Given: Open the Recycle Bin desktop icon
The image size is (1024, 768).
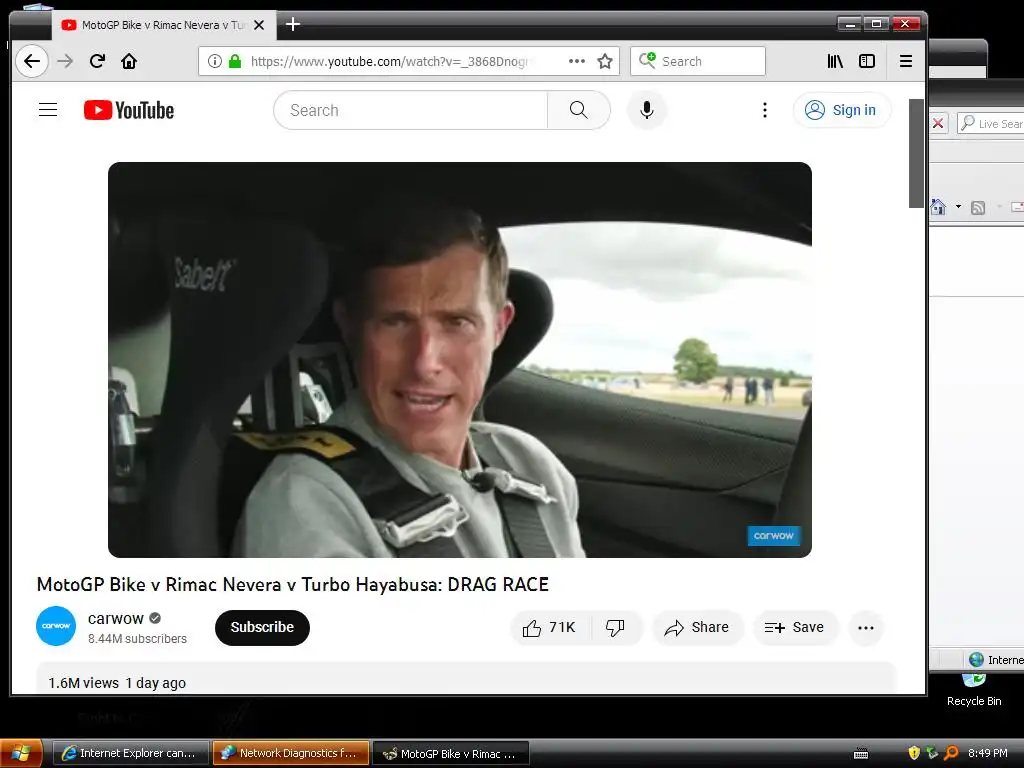Looking at the screenshot, I should [974, 690].
